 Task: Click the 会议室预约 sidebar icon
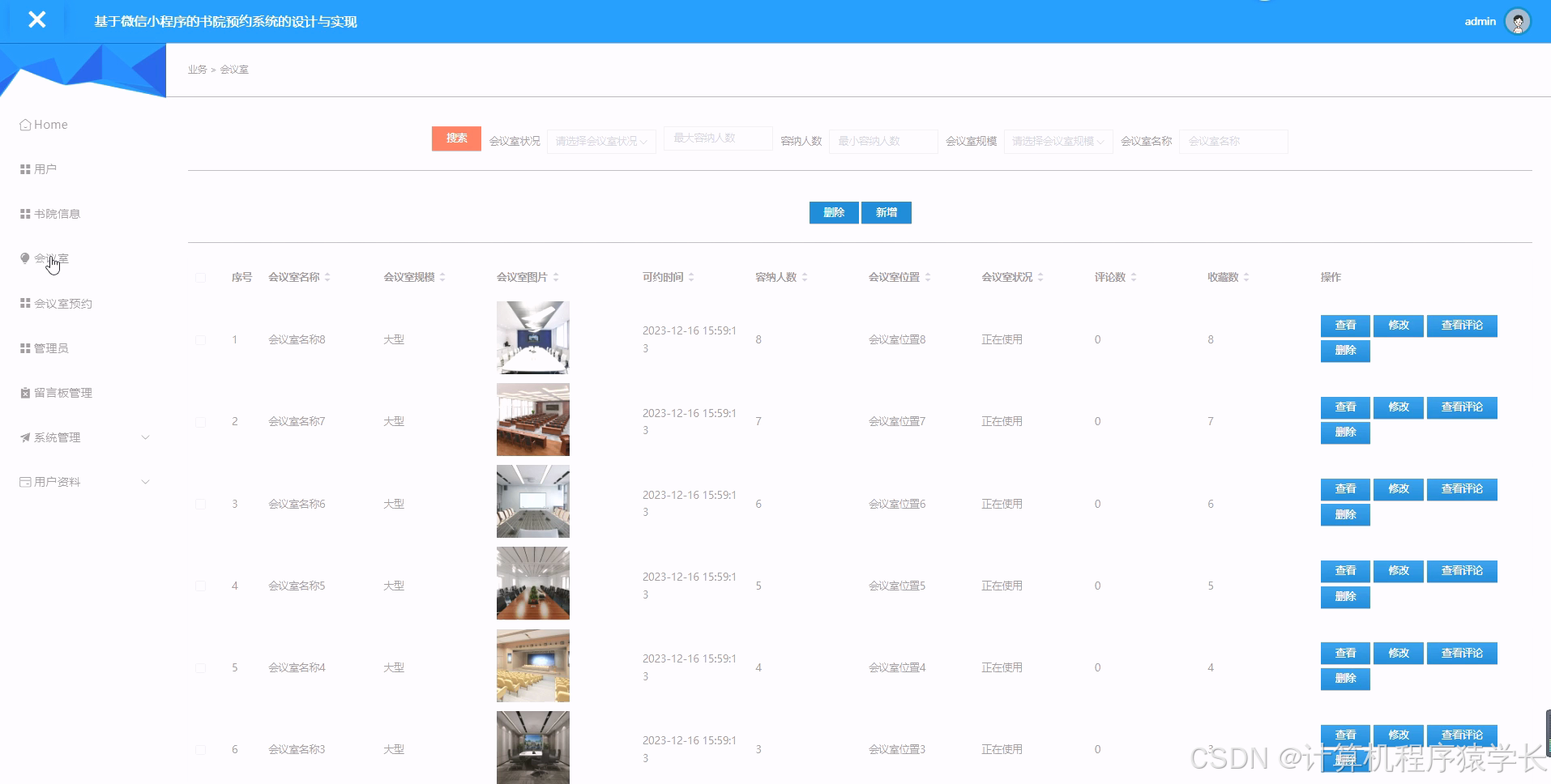pyautogui.click(x=23, y=303)
